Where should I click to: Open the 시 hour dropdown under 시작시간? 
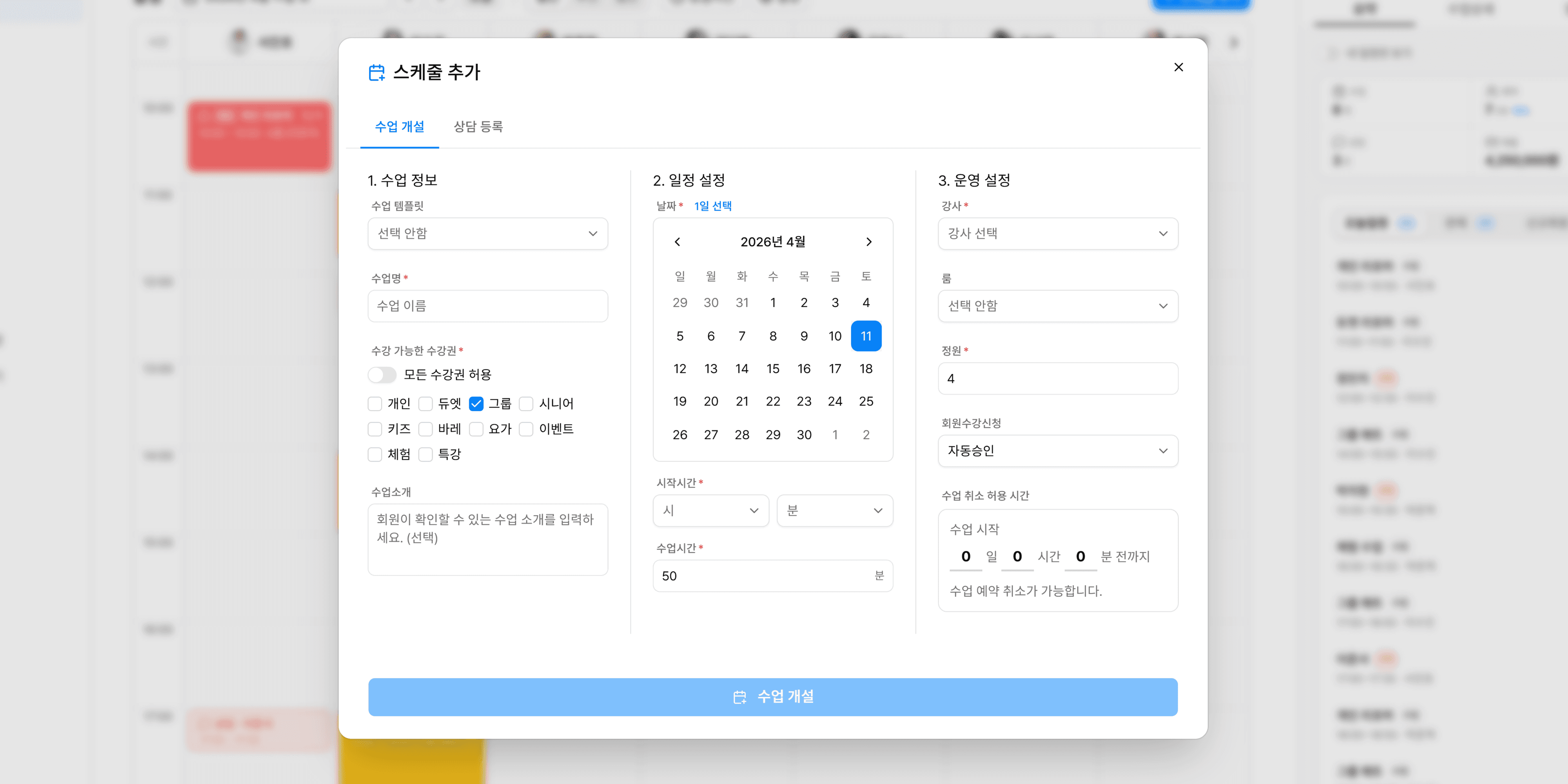tap(710, 511)
